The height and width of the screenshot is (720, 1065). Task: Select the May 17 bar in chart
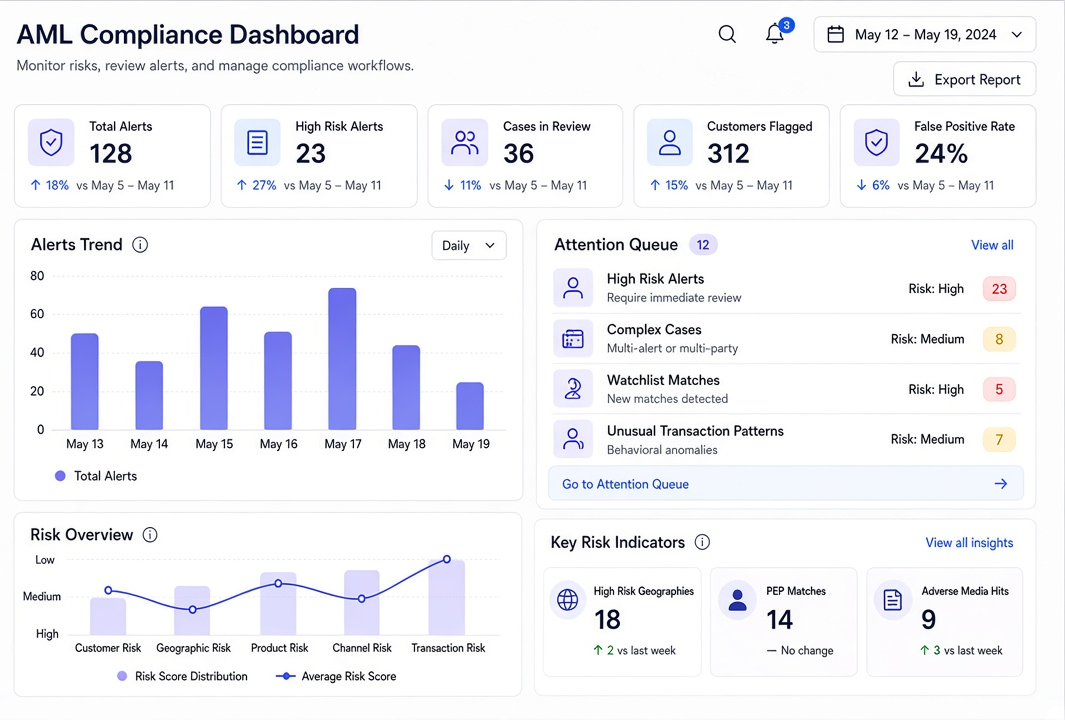[342, 359]
